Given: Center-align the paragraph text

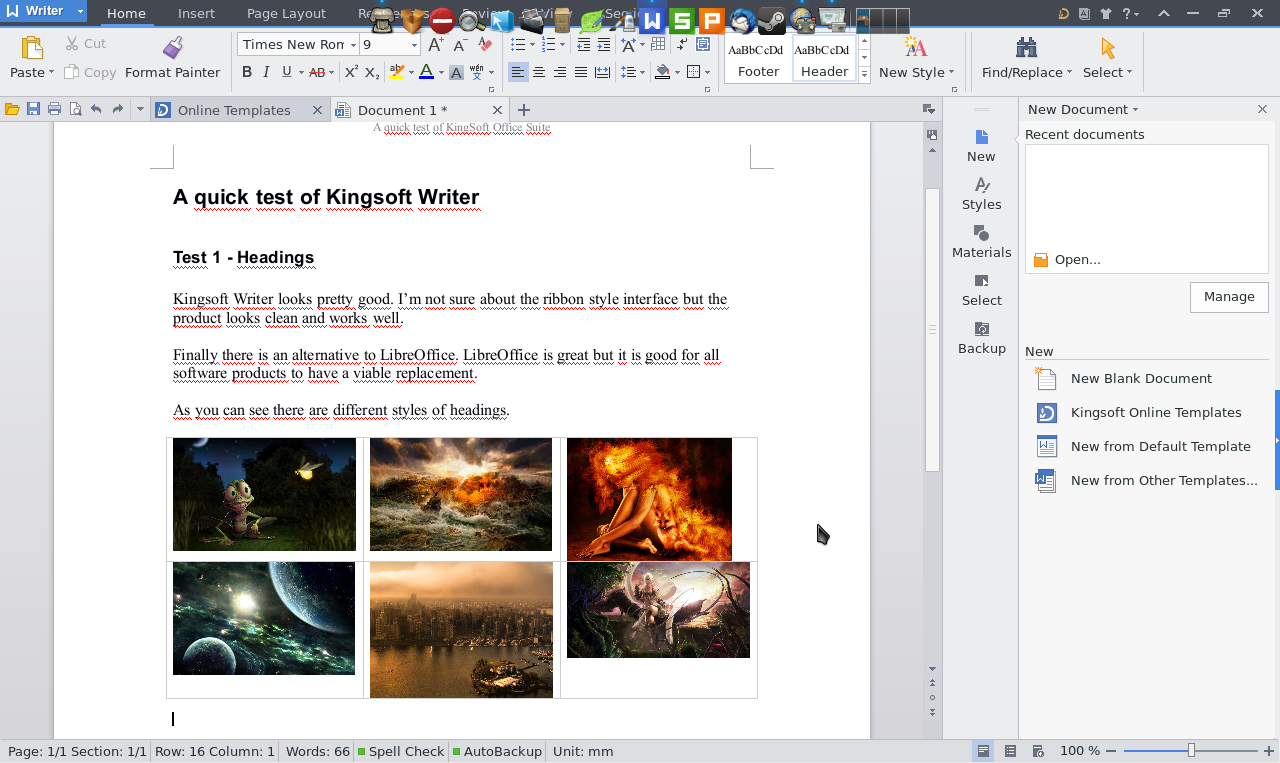Looking at the screenshot, I should [x=539, y=72].
